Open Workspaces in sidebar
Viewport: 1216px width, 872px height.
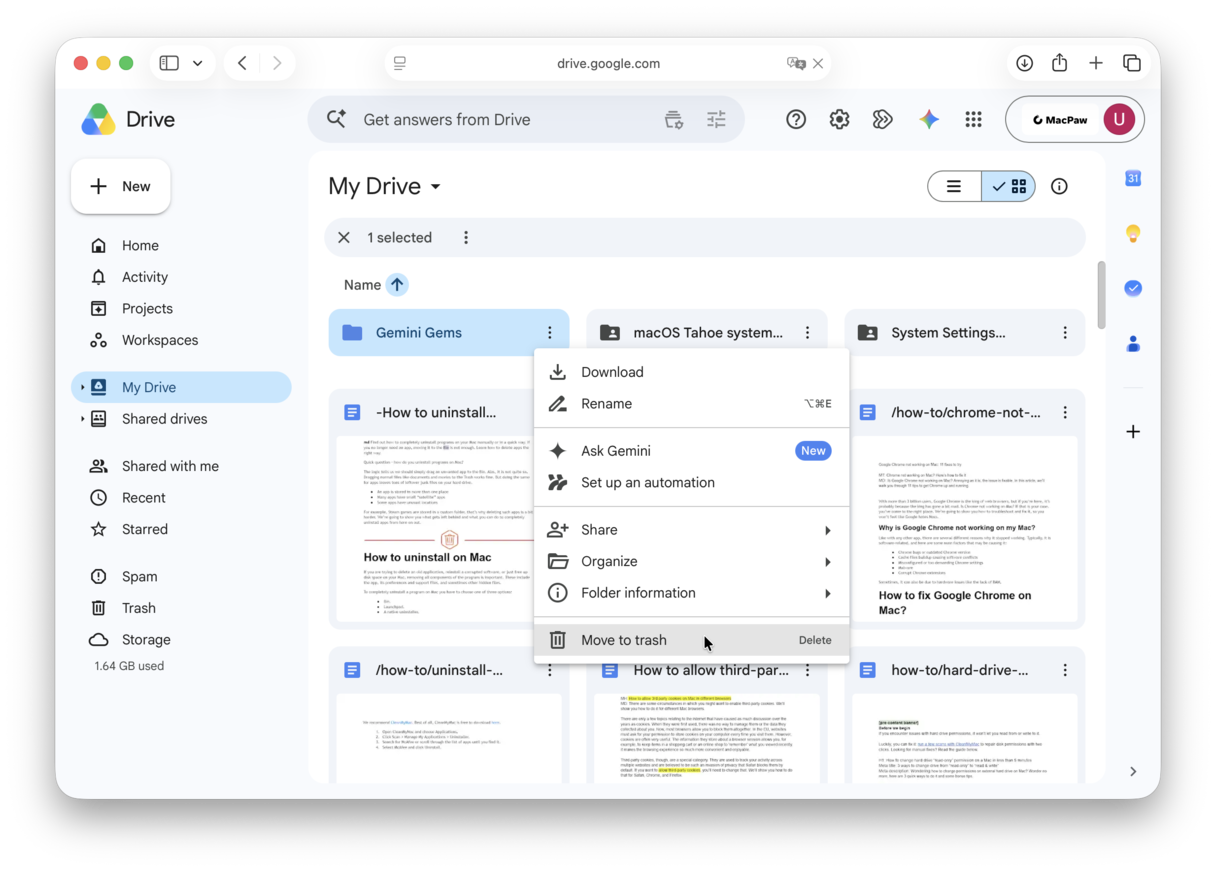coord(181,340)
